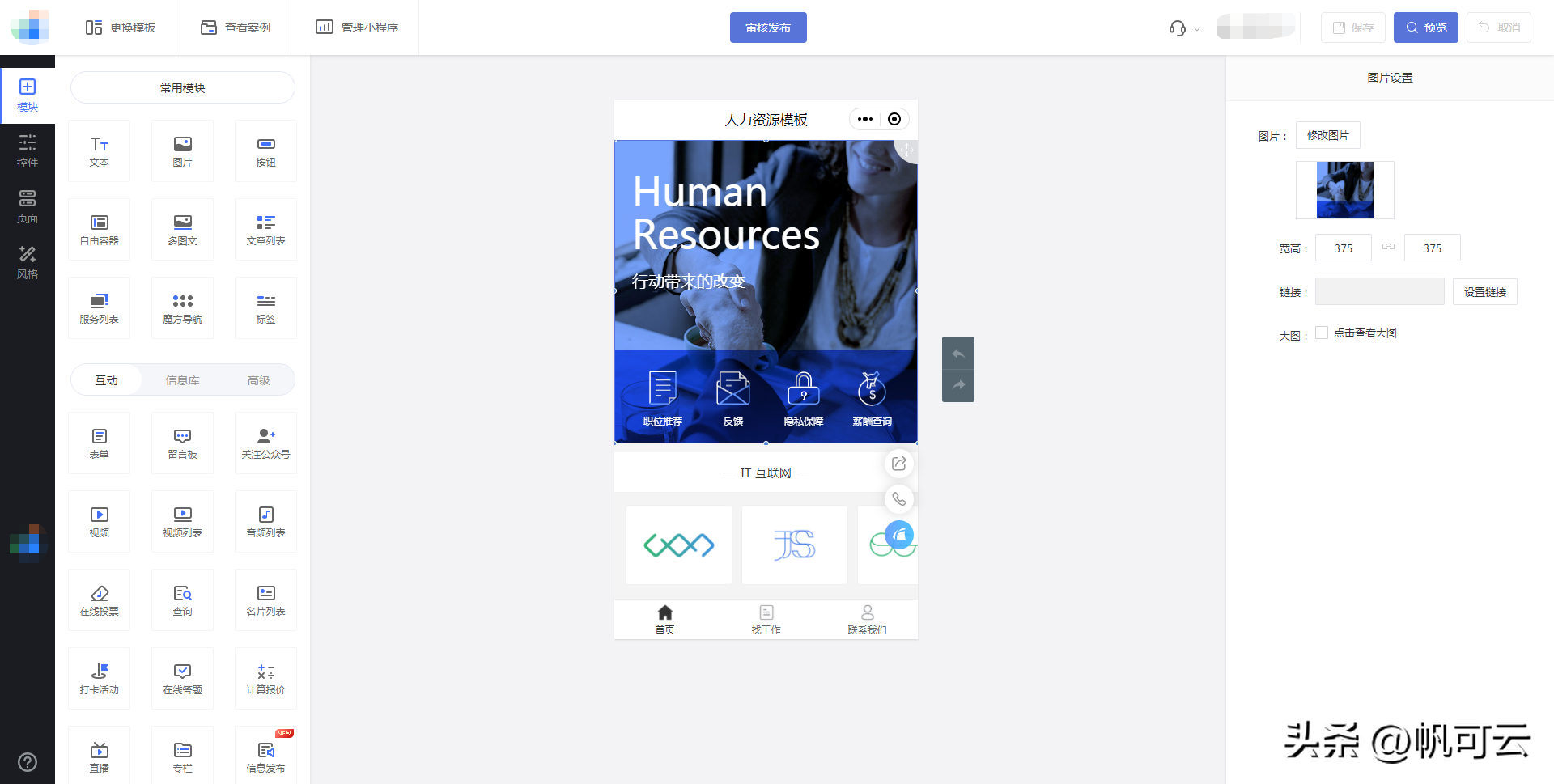Add the 视频 video module
The width and height of the screenshot is (1554, 784).
tap(99, 522)
